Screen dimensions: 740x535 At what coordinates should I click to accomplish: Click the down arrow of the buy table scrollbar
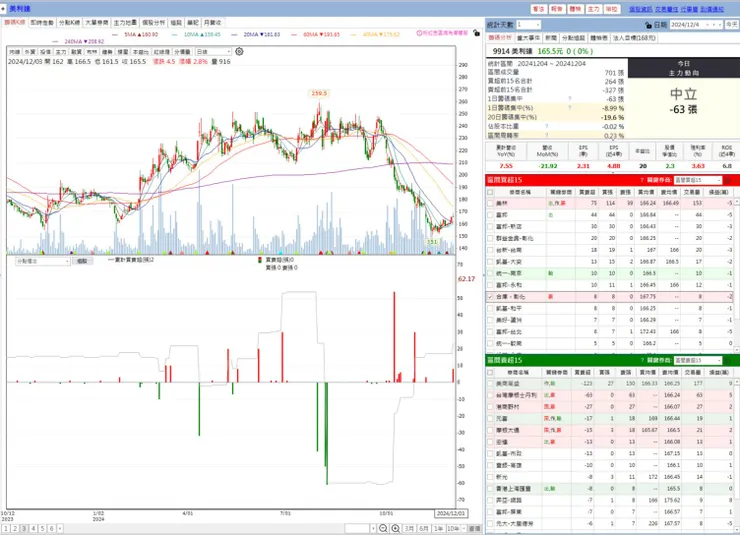(x=737, y=350)
